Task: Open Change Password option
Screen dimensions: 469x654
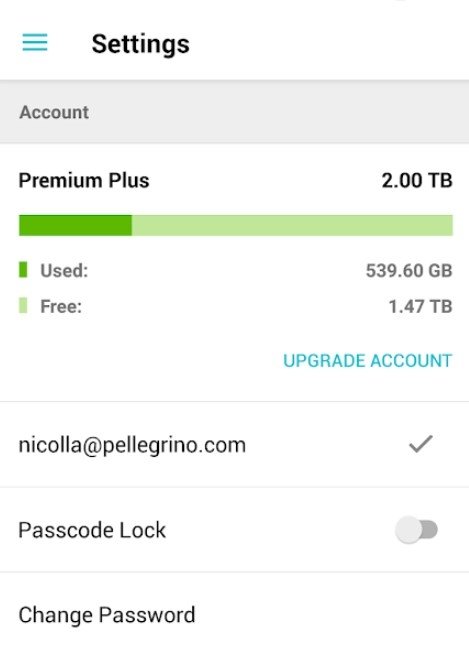Action: [x=234, y=615]
